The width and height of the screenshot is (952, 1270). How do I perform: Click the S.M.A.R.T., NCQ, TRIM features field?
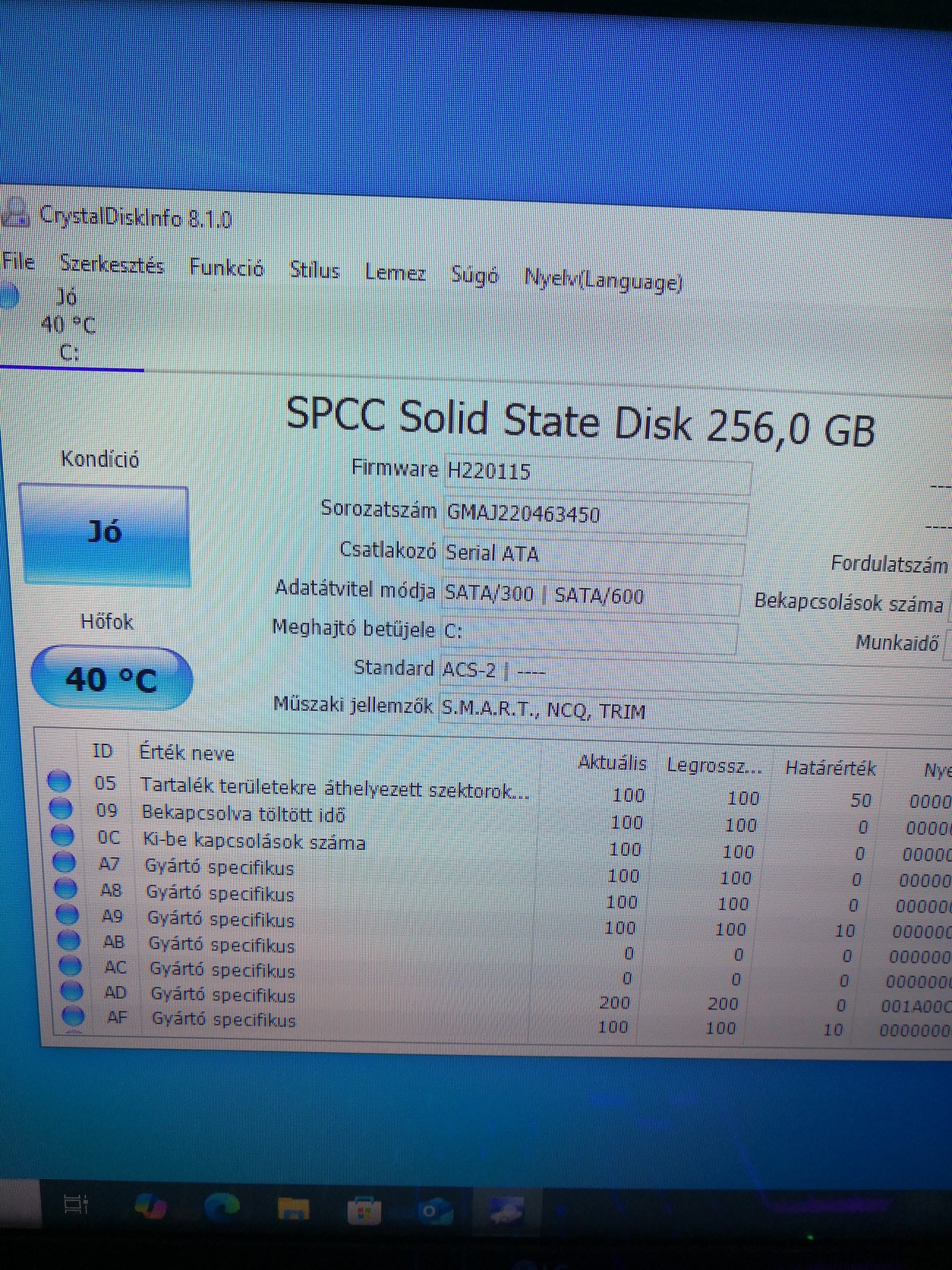pos(695,712)
